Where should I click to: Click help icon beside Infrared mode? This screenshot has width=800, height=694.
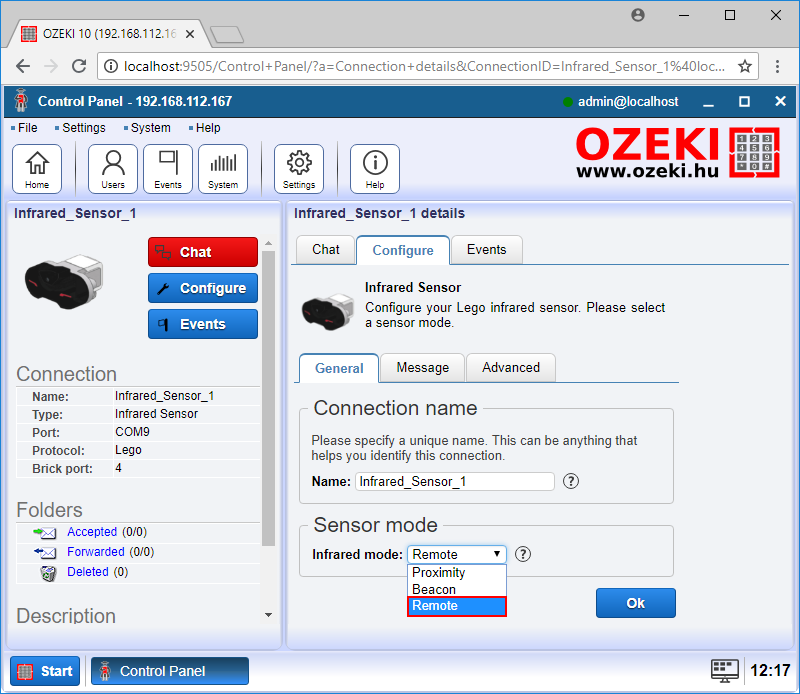(x=523, y=554)
